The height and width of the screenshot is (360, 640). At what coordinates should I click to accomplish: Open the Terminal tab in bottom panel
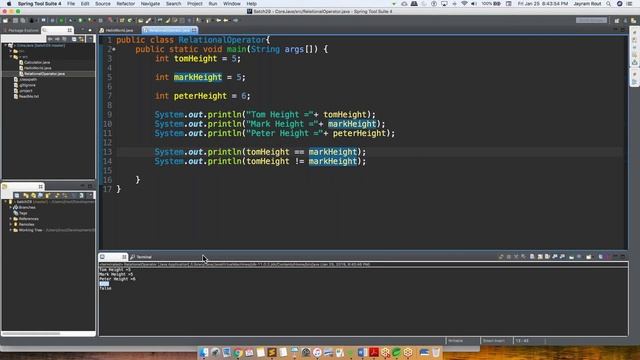(141, 257)
